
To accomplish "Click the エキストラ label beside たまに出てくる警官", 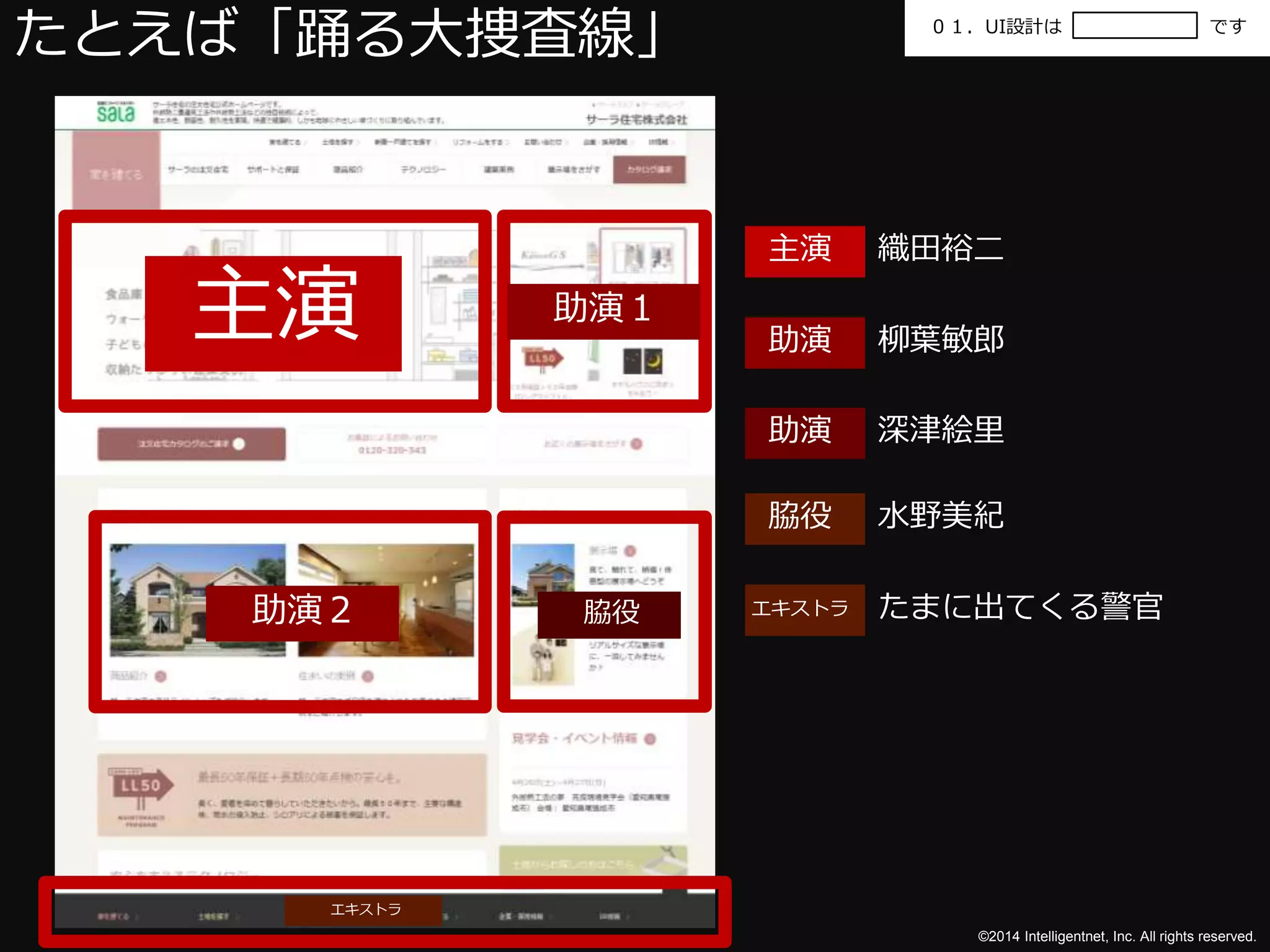I will tap(804, 610).
